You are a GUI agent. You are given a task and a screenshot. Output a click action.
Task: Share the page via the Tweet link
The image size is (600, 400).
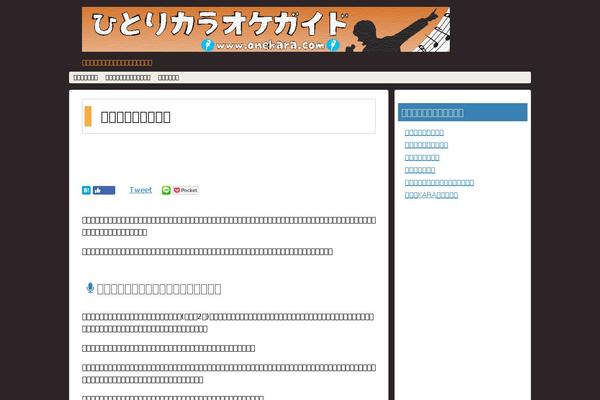140,190
